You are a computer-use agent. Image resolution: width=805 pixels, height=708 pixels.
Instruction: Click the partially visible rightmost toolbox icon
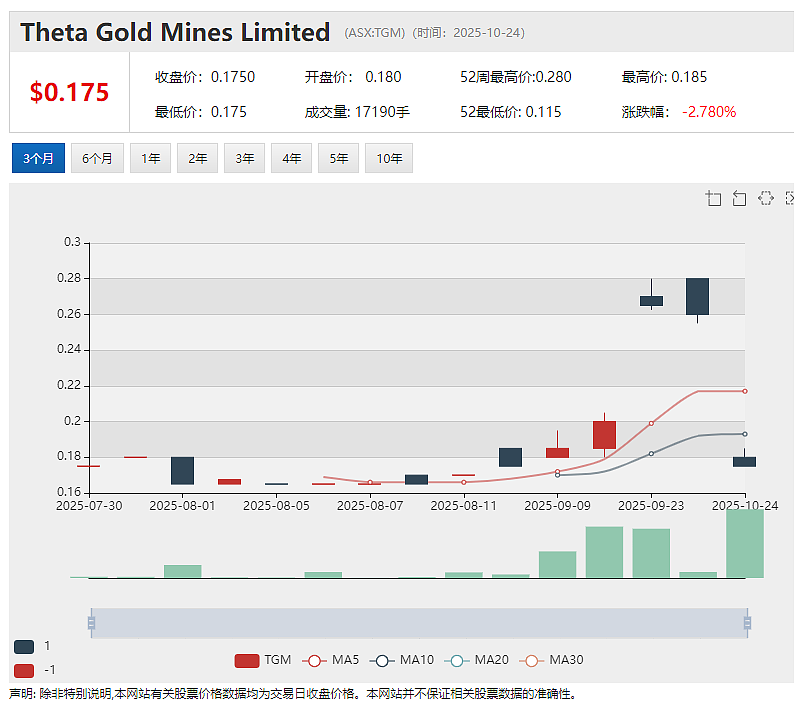(790, 198)
